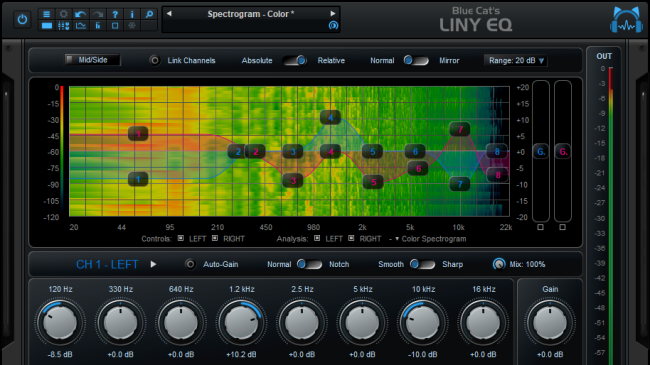Image resolution: width=650 pixels, height=365 pixels.
Task: Toggle Controls LEFT checkbox
Action: click(181, 238)
